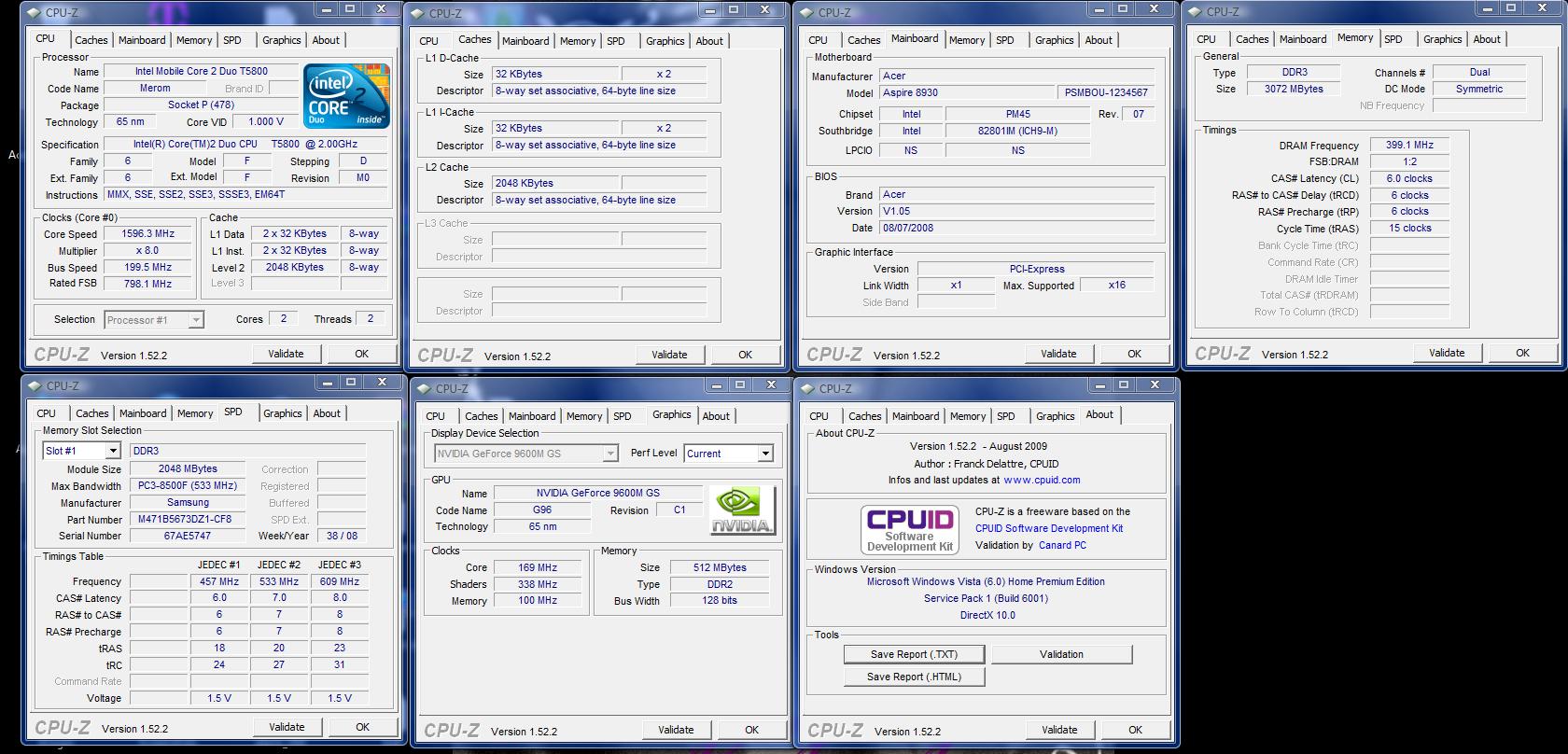Image resolution: width=1568 pixels, height=754 pixels.
Task: Click the DRAM Frequency value 399.1 MHz
Action: pyautogui.click(x=1409, y=146)
